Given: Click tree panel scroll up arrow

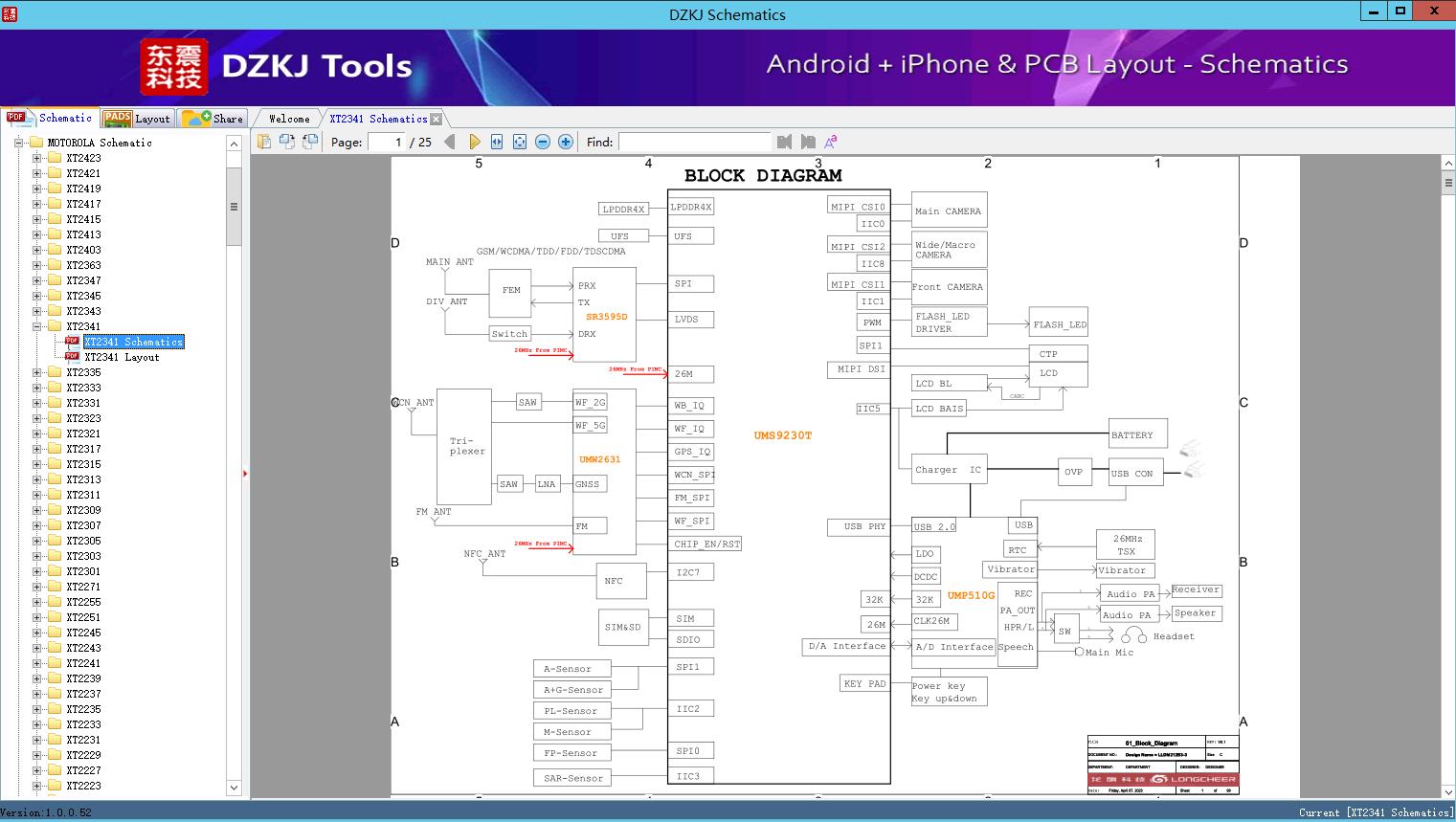Looking at the screenshot, I should point(234,144).
